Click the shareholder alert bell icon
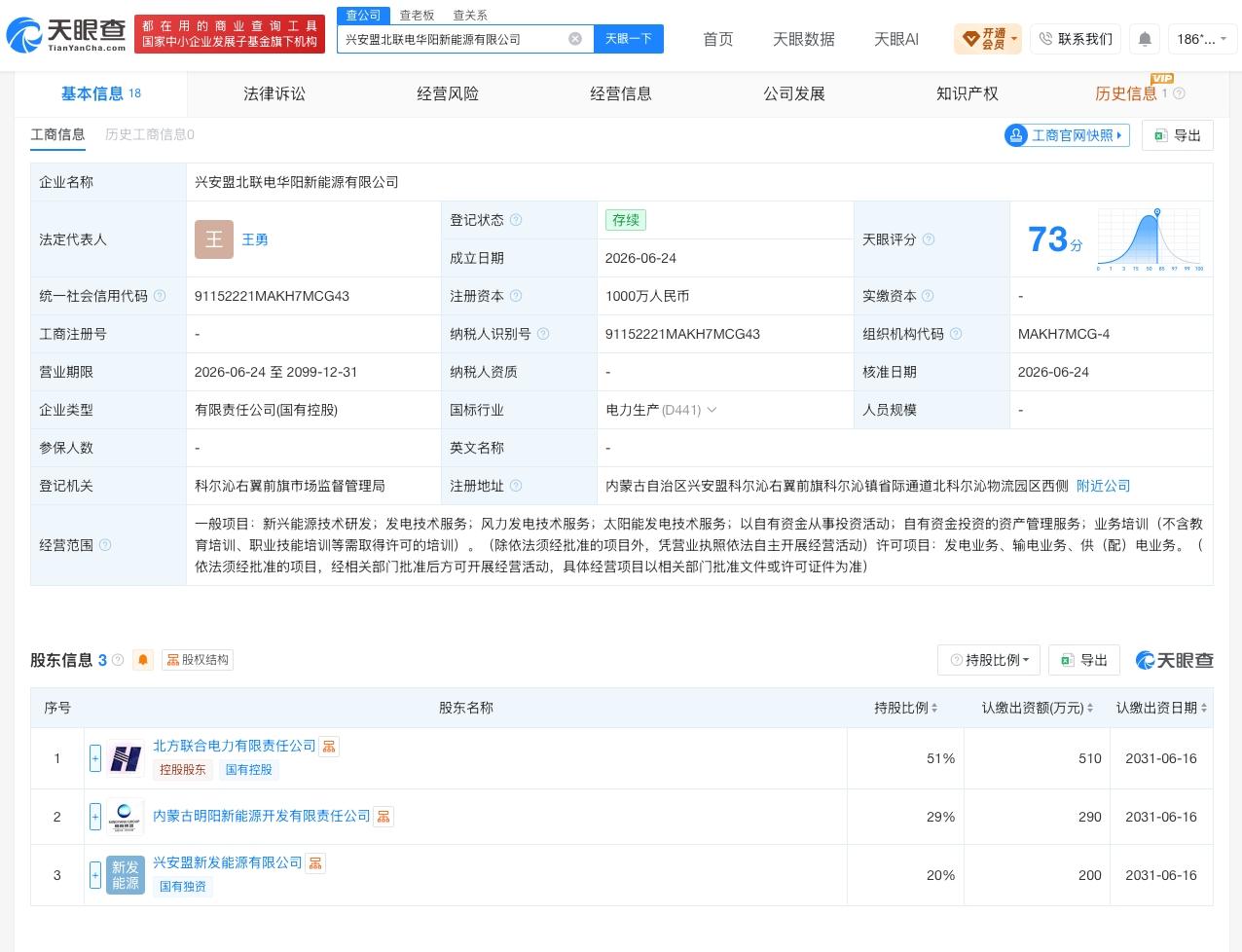 click(143, 660)
